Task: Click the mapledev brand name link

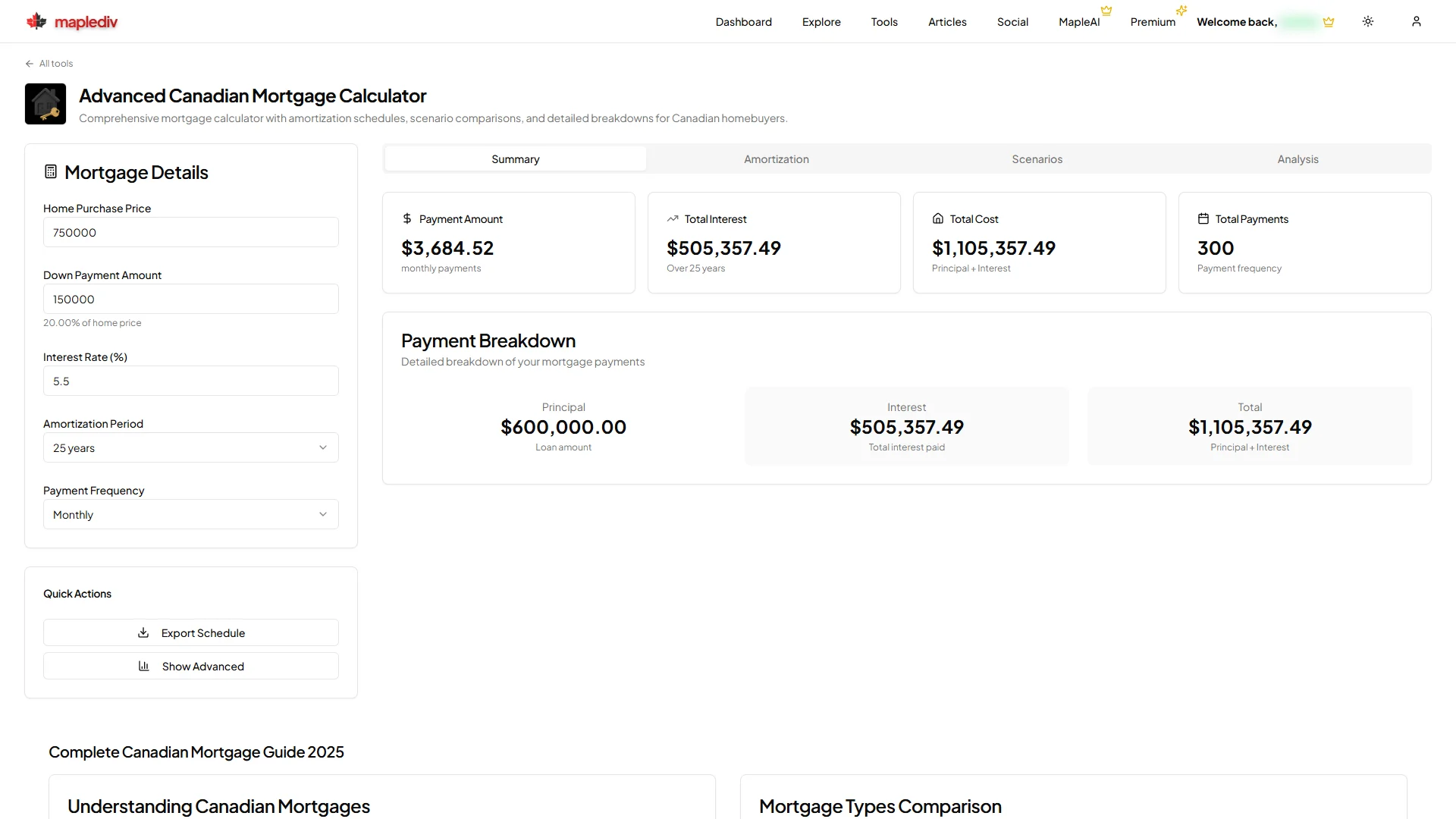Action: point(86,22)
